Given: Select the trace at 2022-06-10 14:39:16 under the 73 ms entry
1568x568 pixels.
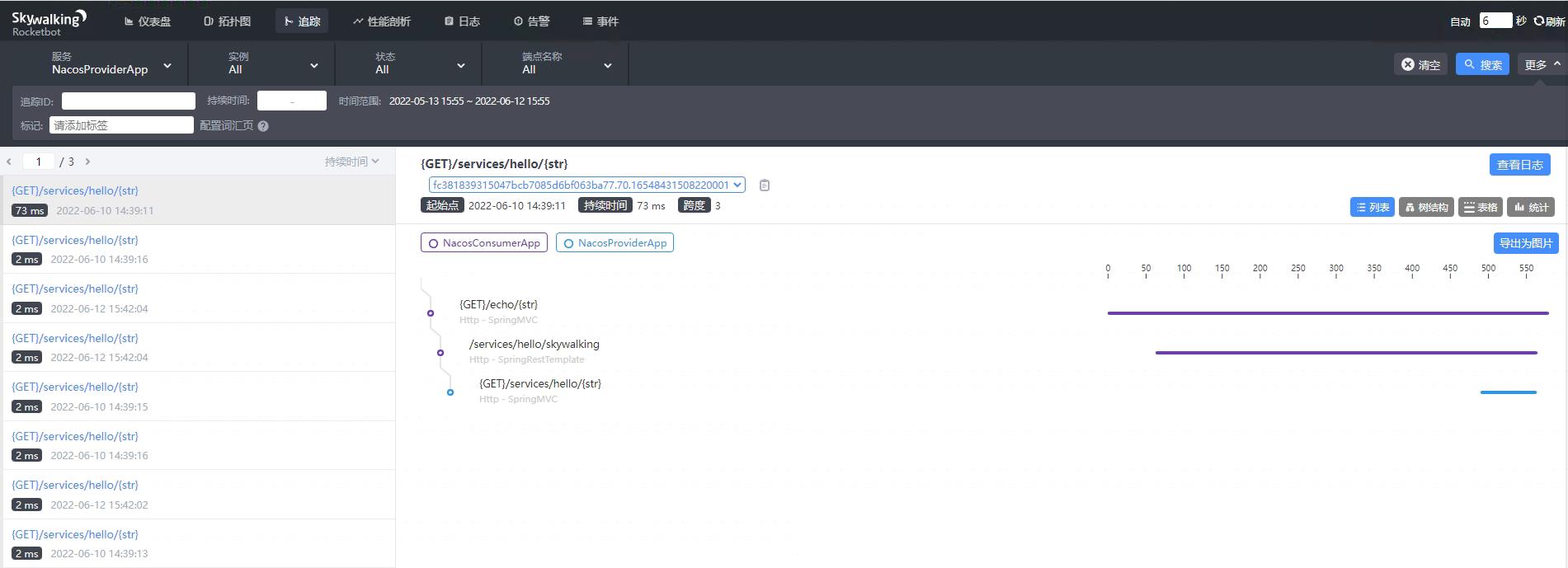Looking at the screenshot, I should click(x=198, y=249).
